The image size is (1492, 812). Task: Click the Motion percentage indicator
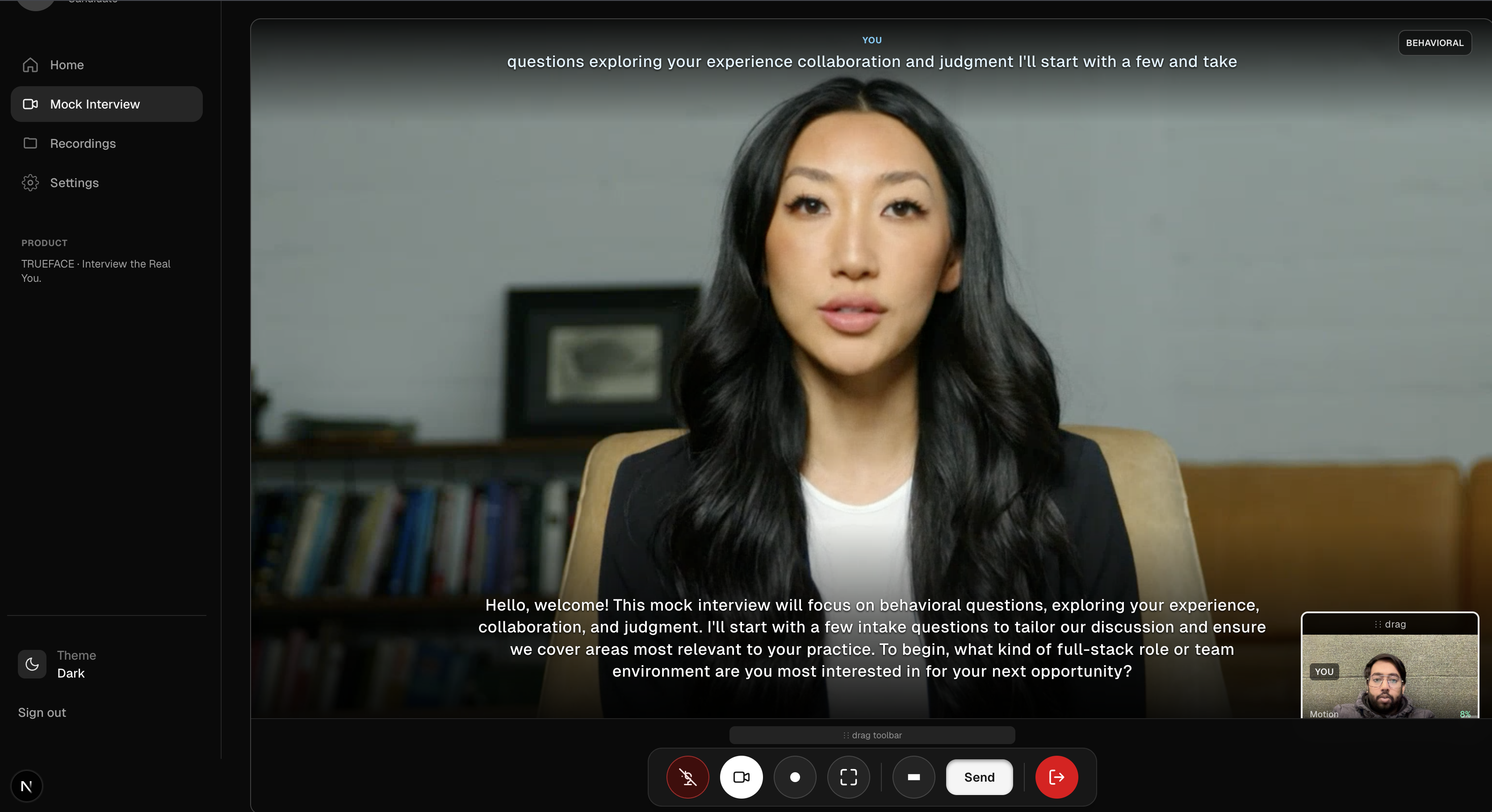click(x=1465, y=714)
